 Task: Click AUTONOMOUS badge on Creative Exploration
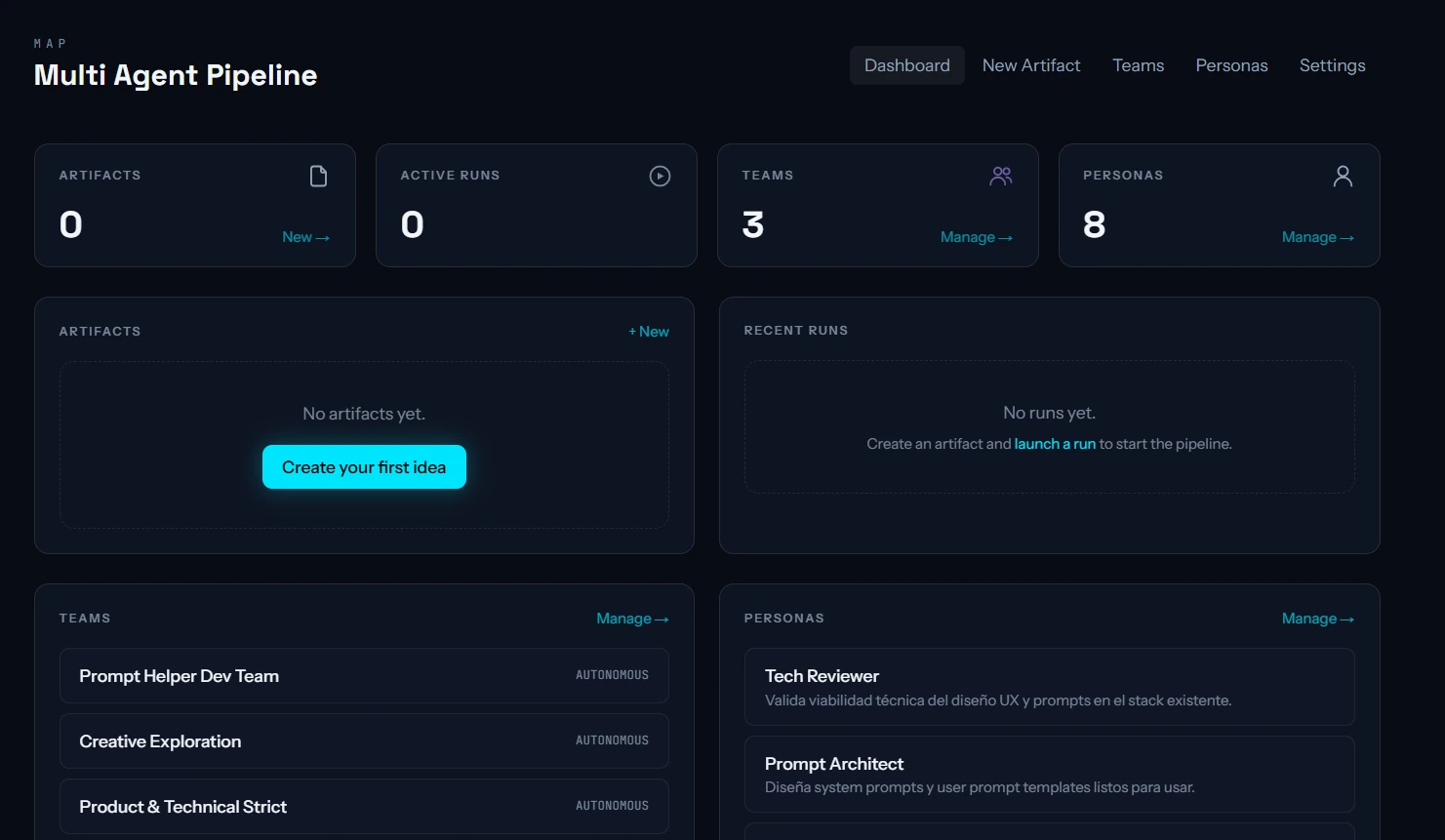612,740
